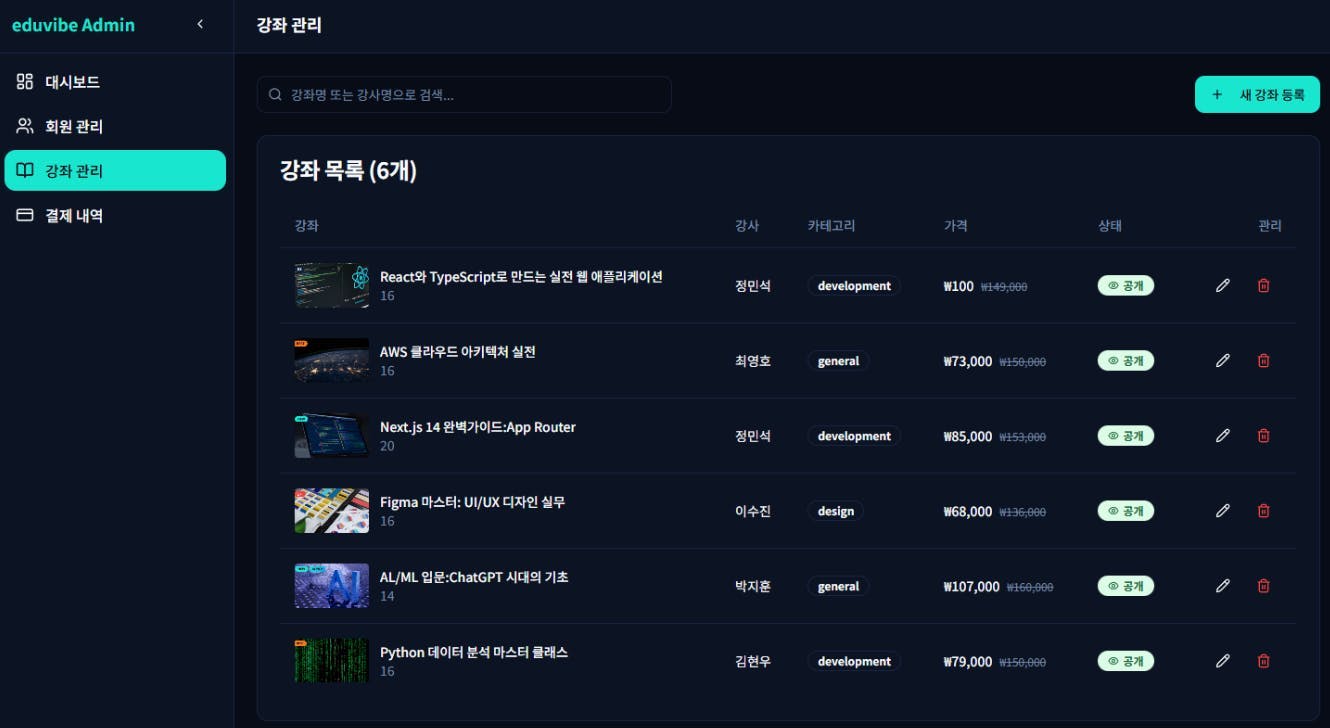Go to 회원 관리 in sidebar
Viewport: 1330px width, 728px height.
115,126
